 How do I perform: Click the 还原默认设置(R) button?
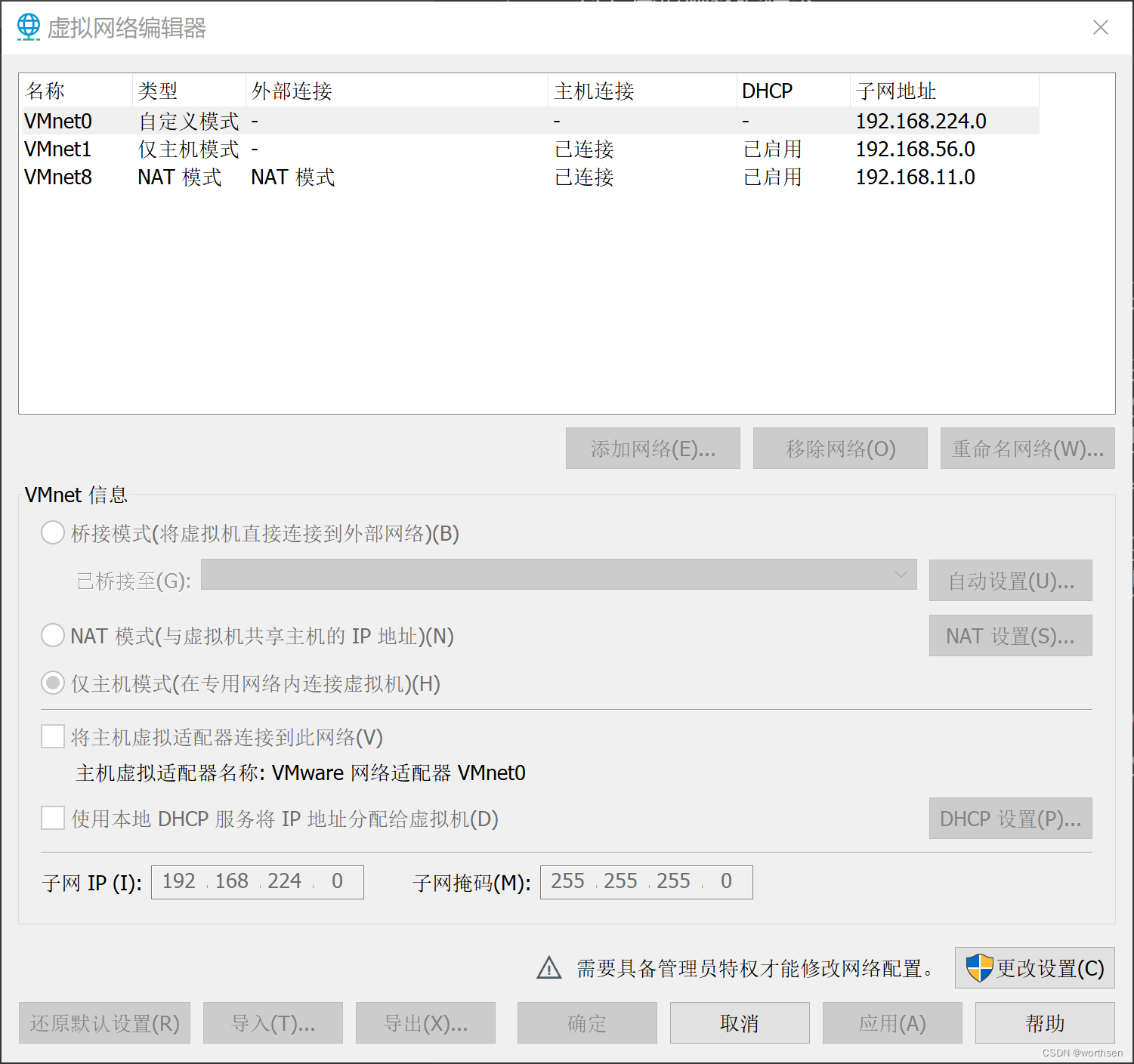[105, 1023]
